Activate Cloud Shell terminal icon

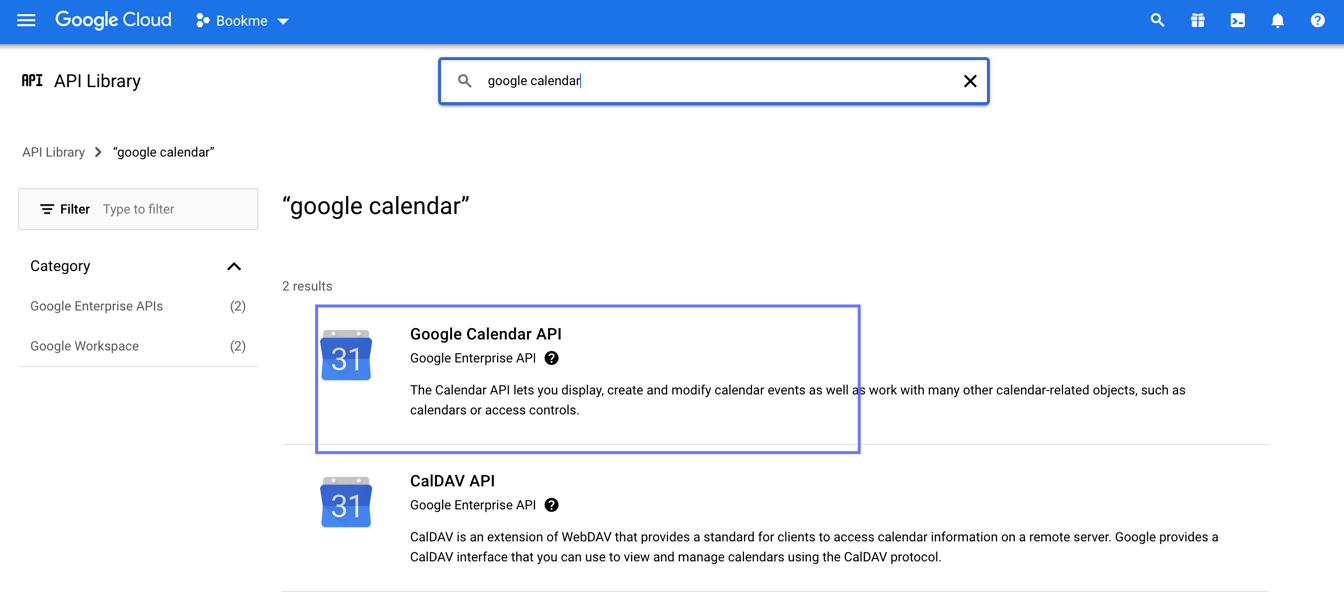[1237, 20]
